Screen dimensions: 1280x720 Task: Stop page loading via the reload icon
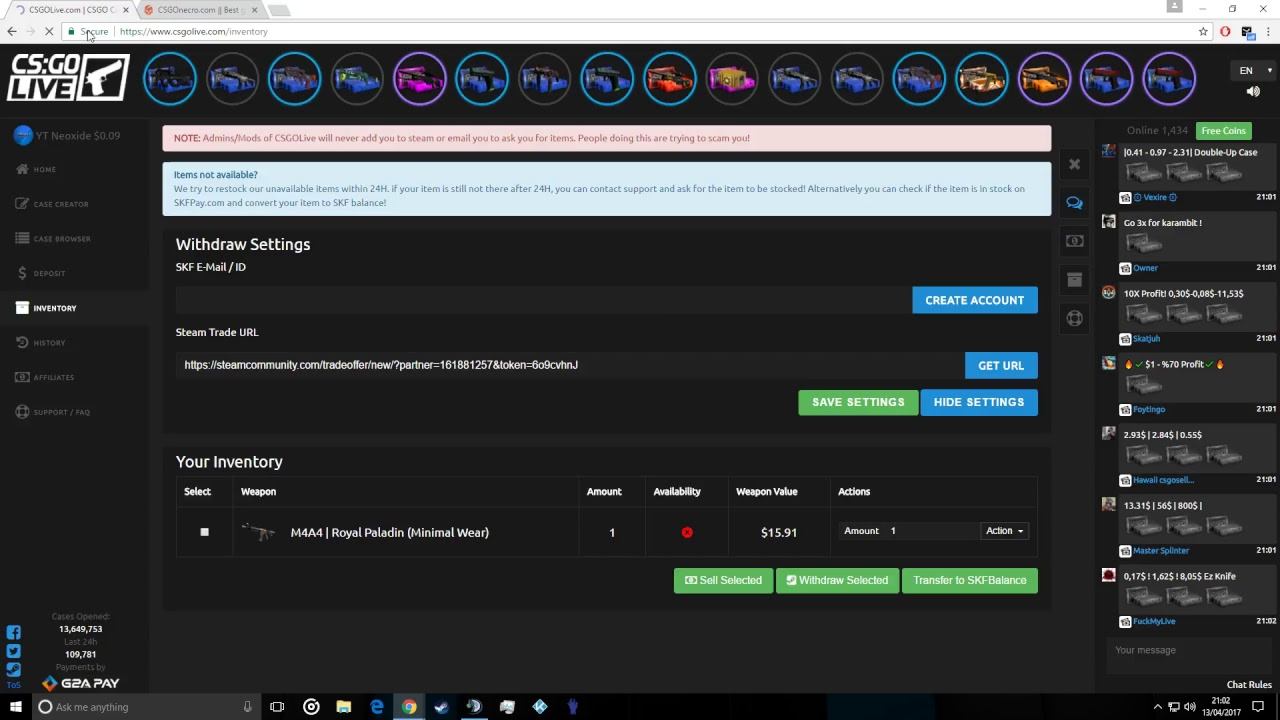50,32
